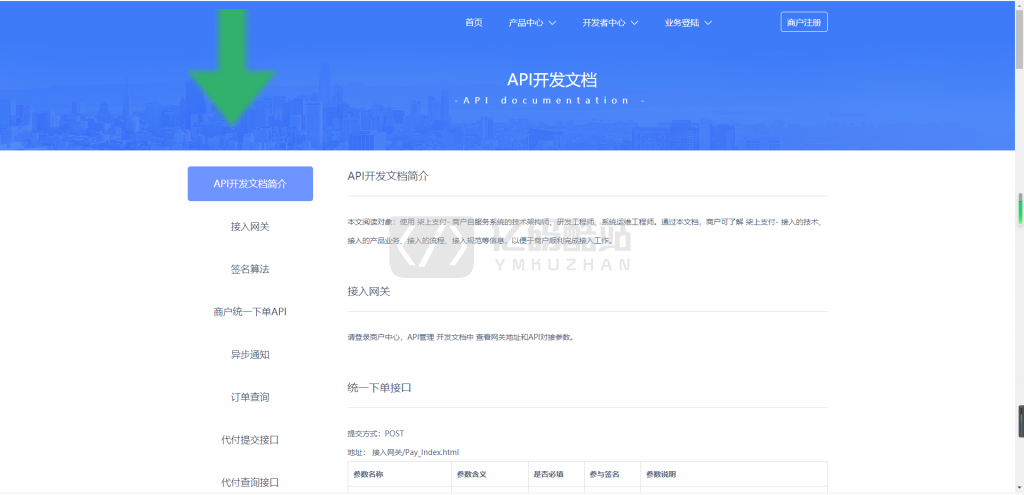
Task: Click the 接入网关 content heading
Action: click(368, 291)
